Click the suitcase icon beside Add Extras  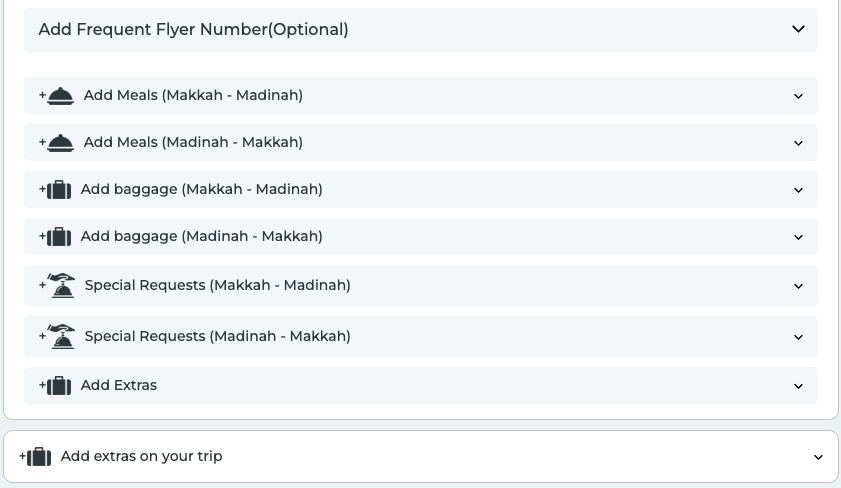(59, 386)
